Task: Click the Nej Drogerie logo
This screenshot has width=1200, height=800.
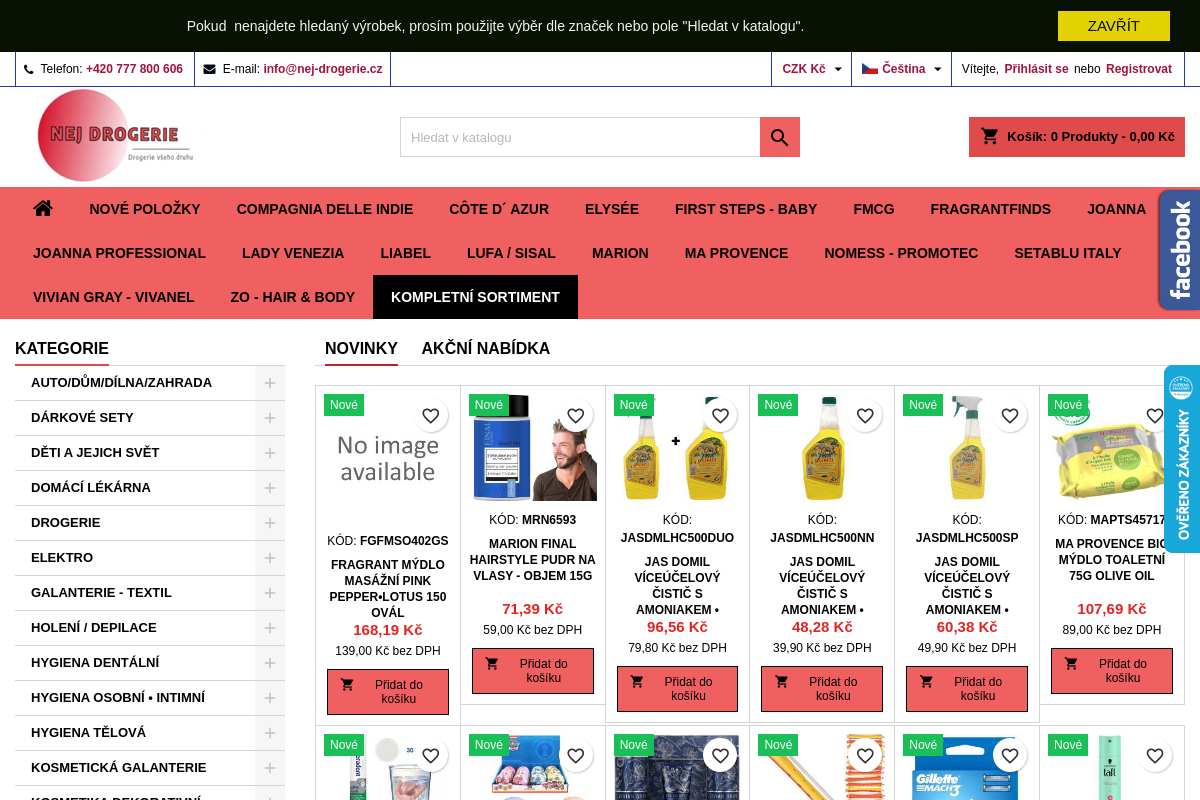Action: pos(115,135)
